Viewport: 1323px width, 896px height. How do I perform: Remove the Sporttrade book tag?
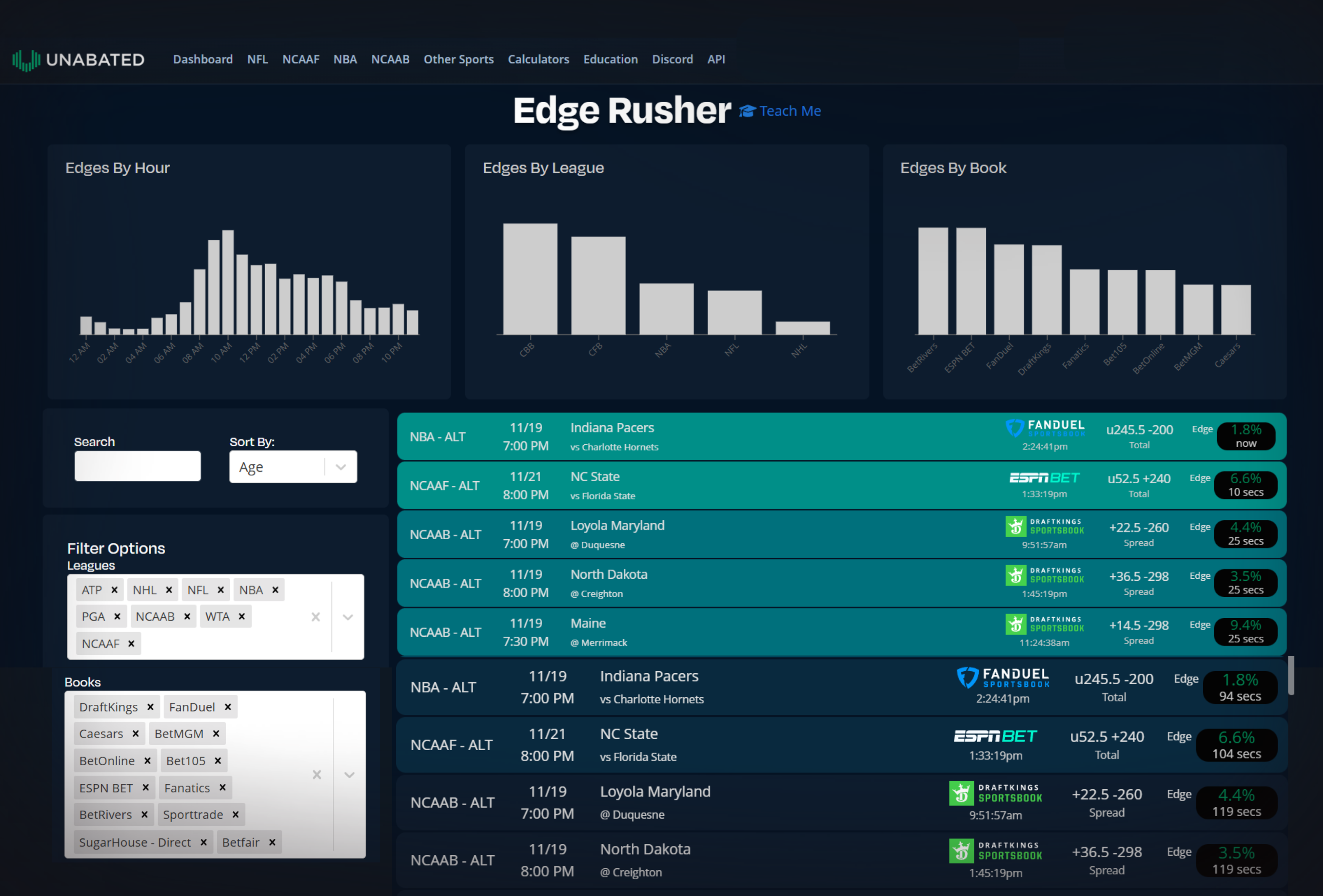coord(236,814)
